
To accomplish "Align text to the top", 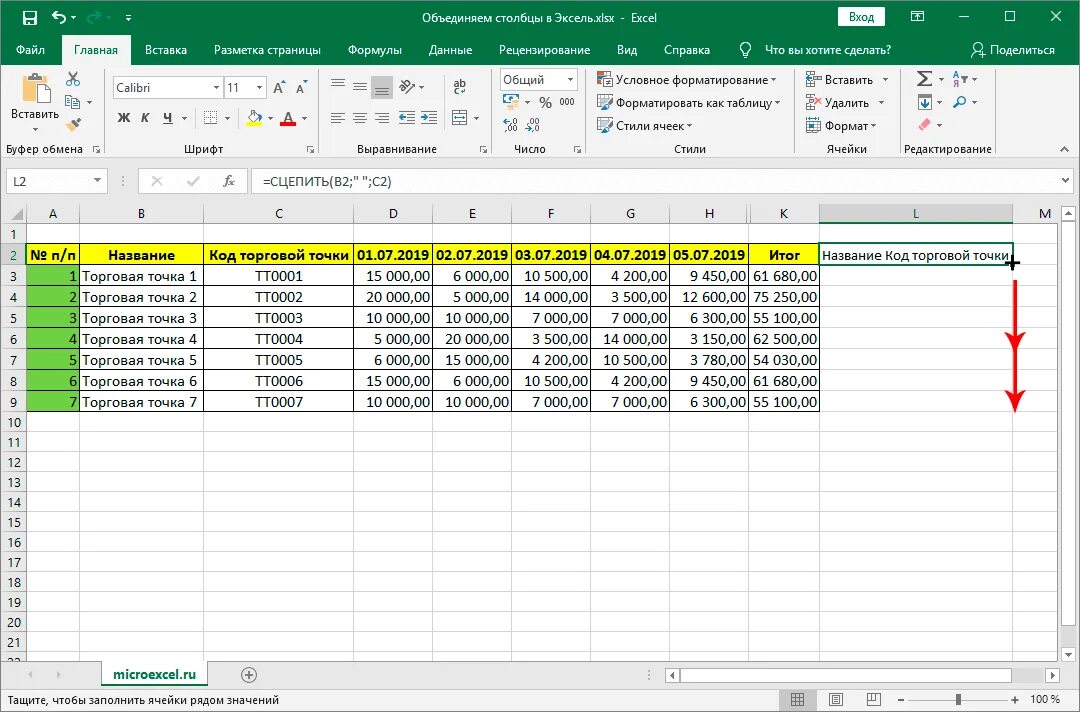I will click(338, 85).
